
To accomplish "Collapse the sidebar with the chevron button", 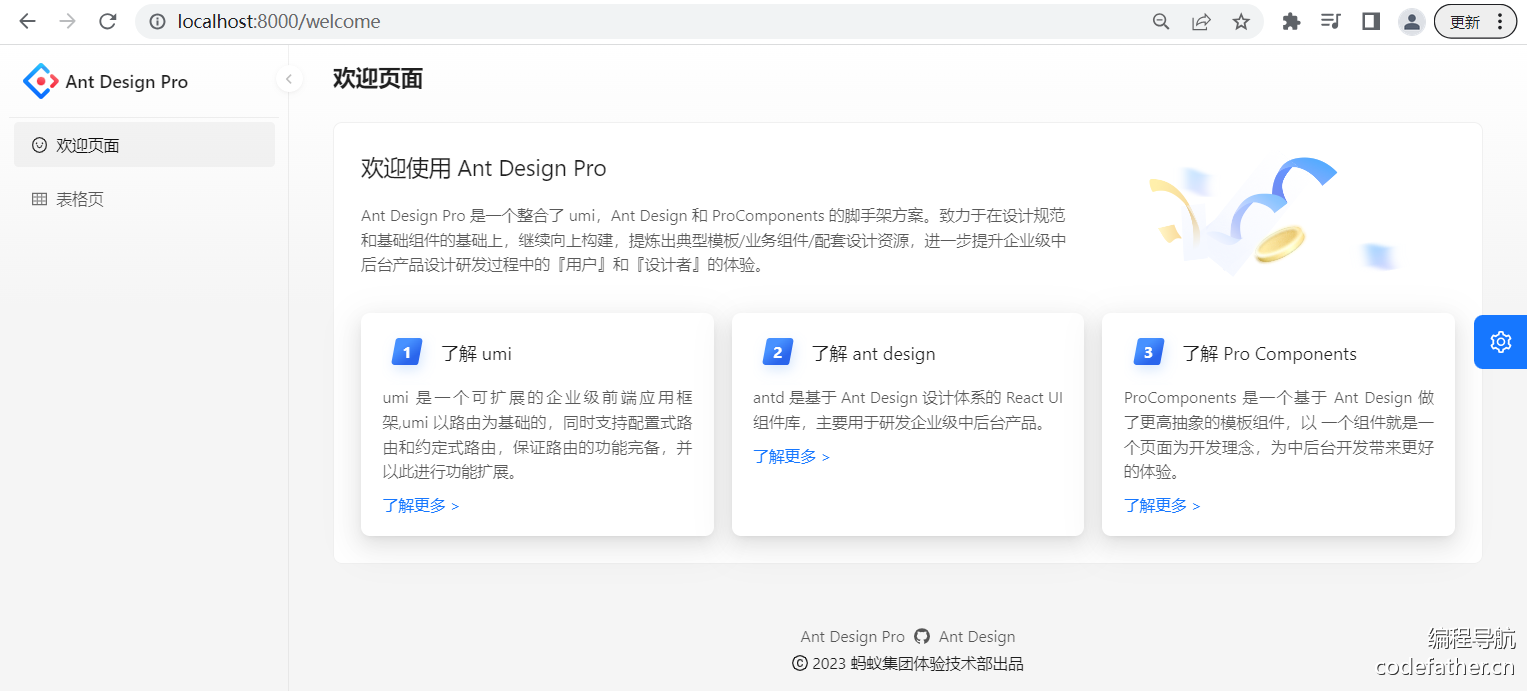I will pos(289,79).
